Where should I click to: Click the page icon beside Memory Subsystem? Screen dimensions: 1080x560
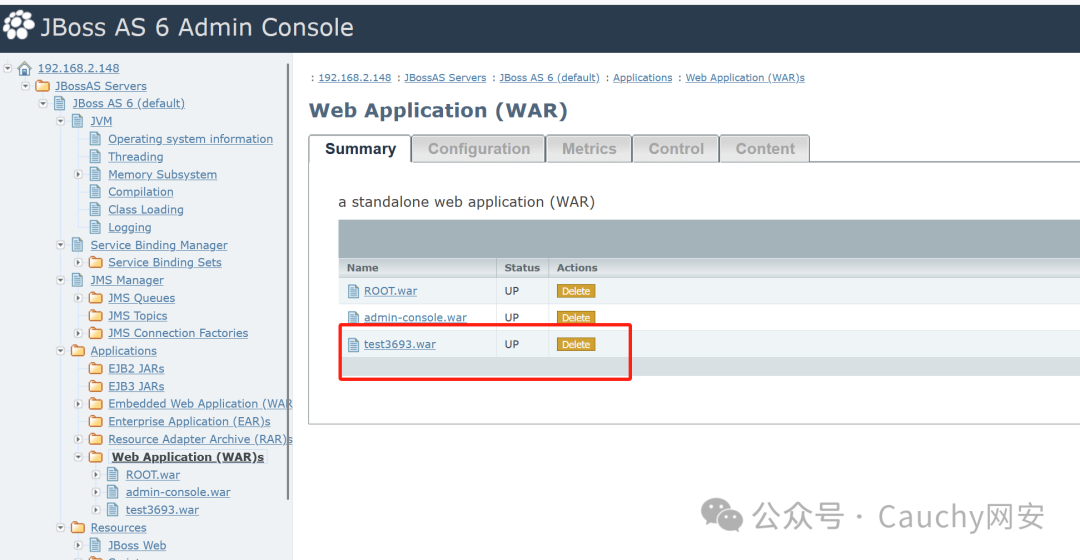pos(96,174)
